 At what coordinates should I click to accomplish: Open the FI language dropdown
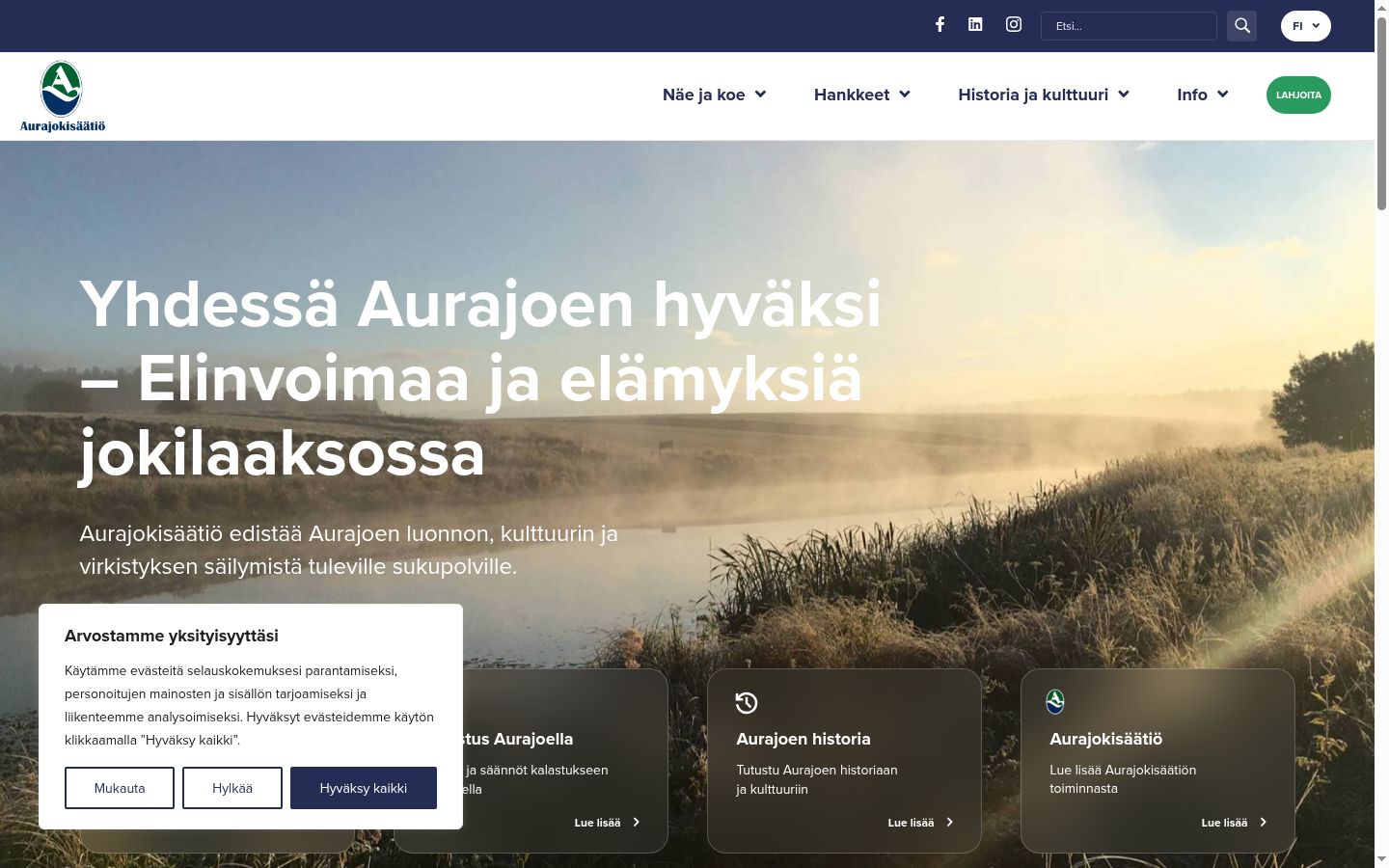click(1306, 26)
